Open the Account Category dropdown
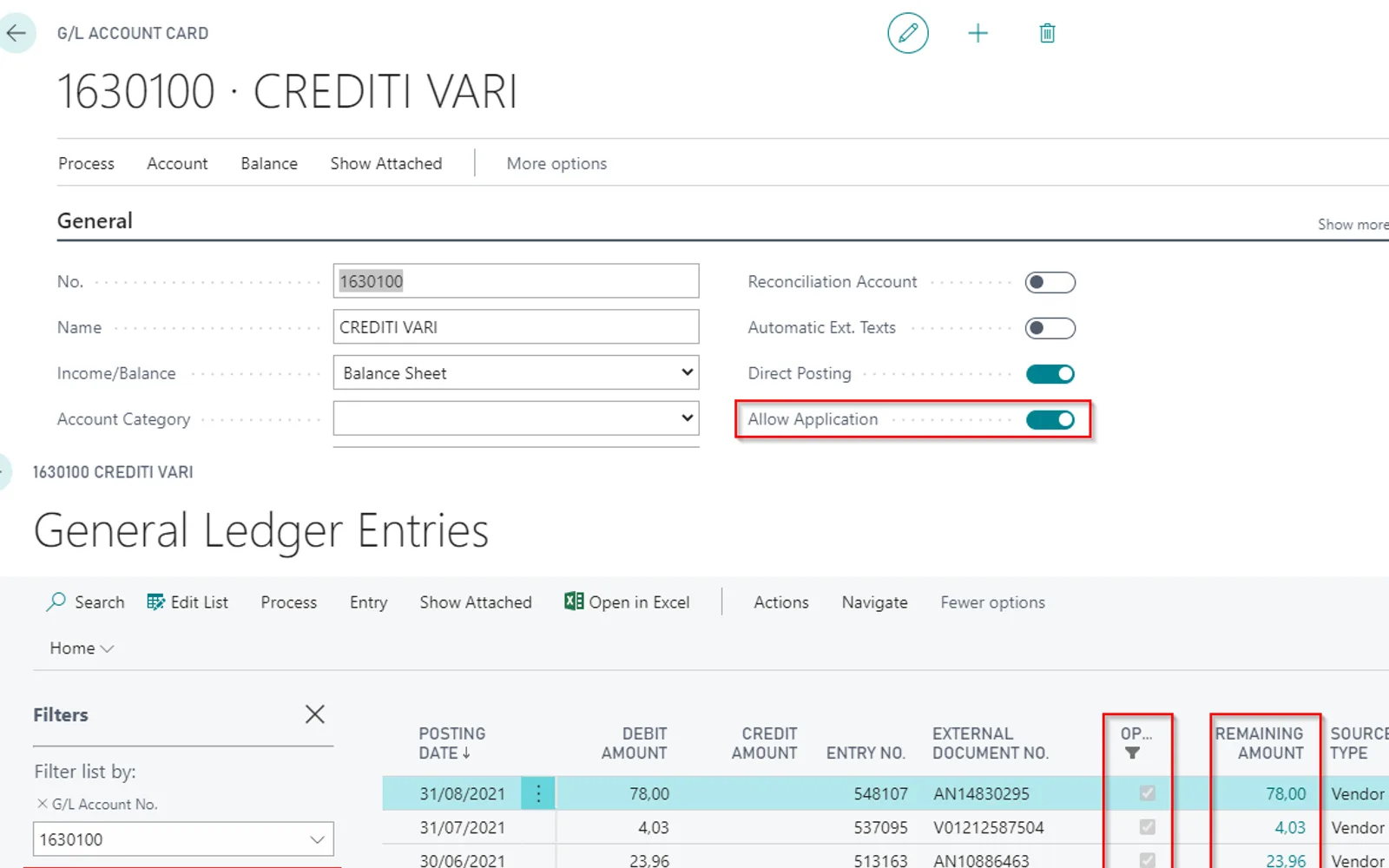 click(x=516, y=418)
